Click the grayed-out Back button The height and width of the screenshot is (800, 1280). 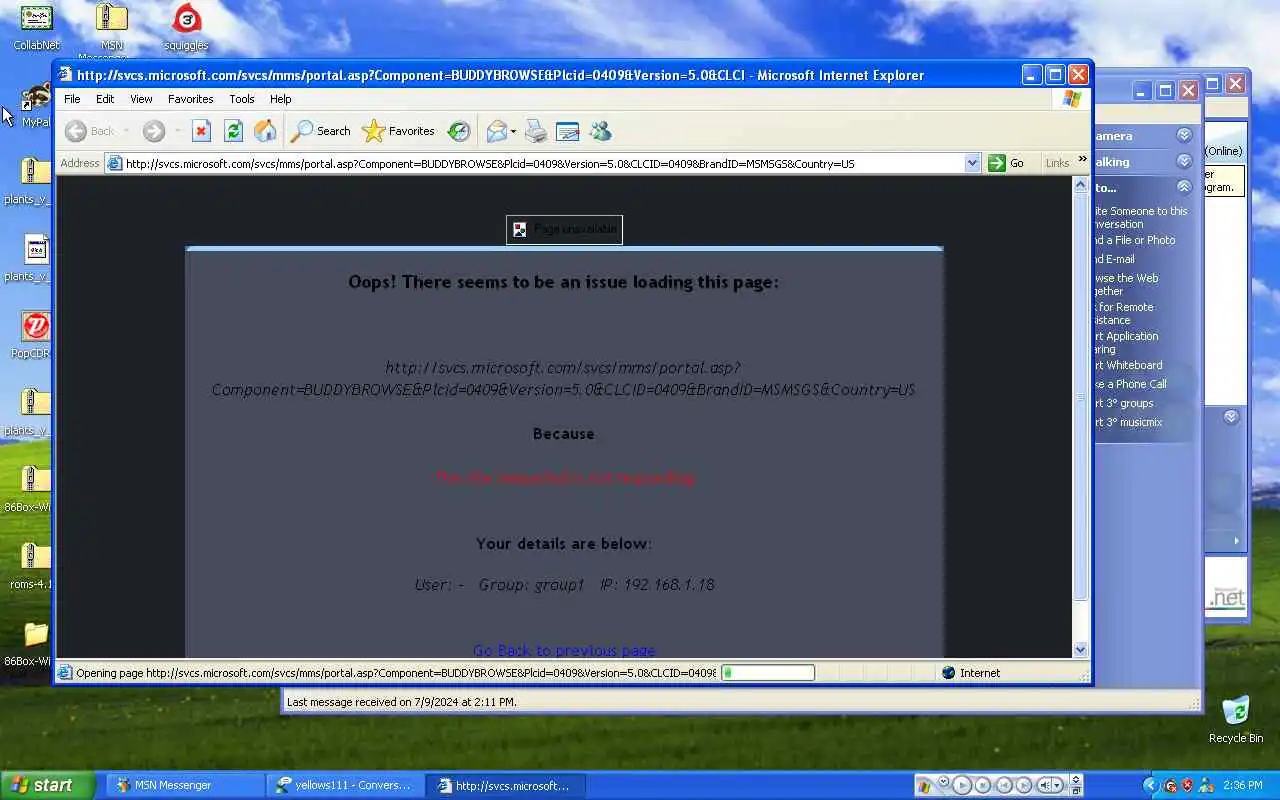coord(90,131)
